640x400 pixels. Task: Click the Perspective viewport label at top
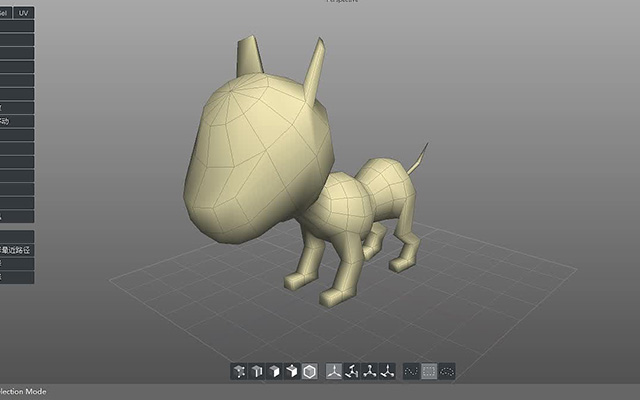342,1
